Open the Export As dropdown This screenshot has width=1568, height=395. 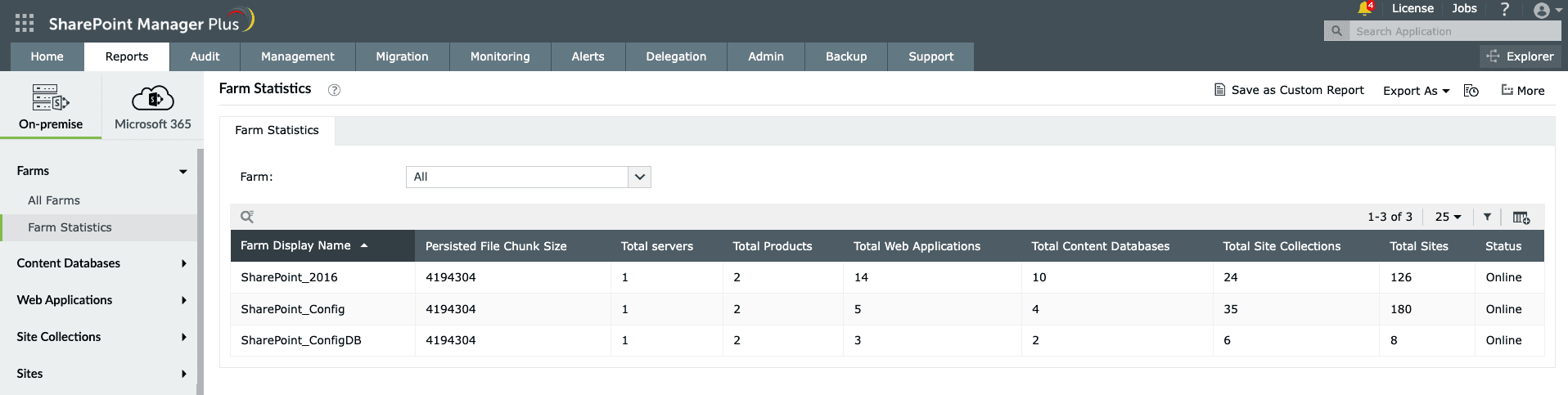[1417, 91]
